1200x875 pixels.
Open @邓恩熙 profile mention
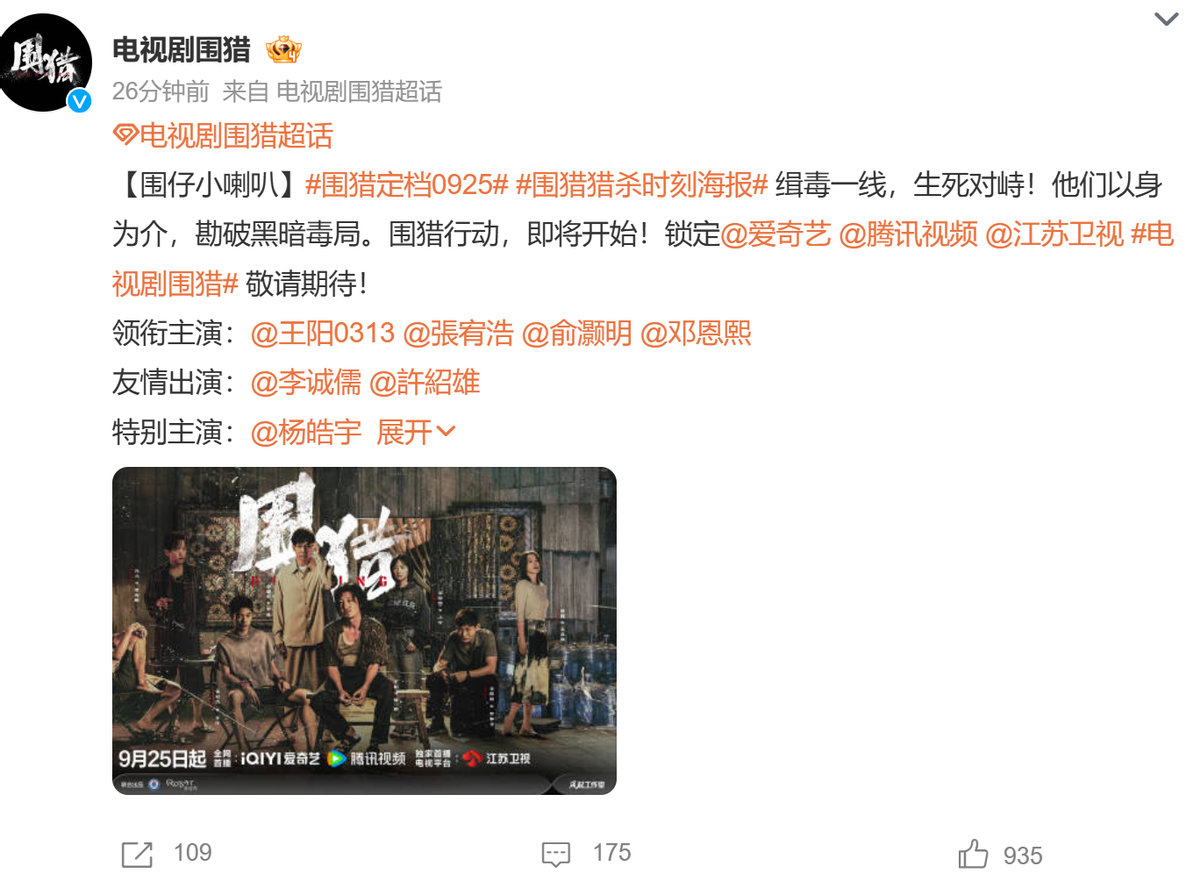tap(695, 333)
